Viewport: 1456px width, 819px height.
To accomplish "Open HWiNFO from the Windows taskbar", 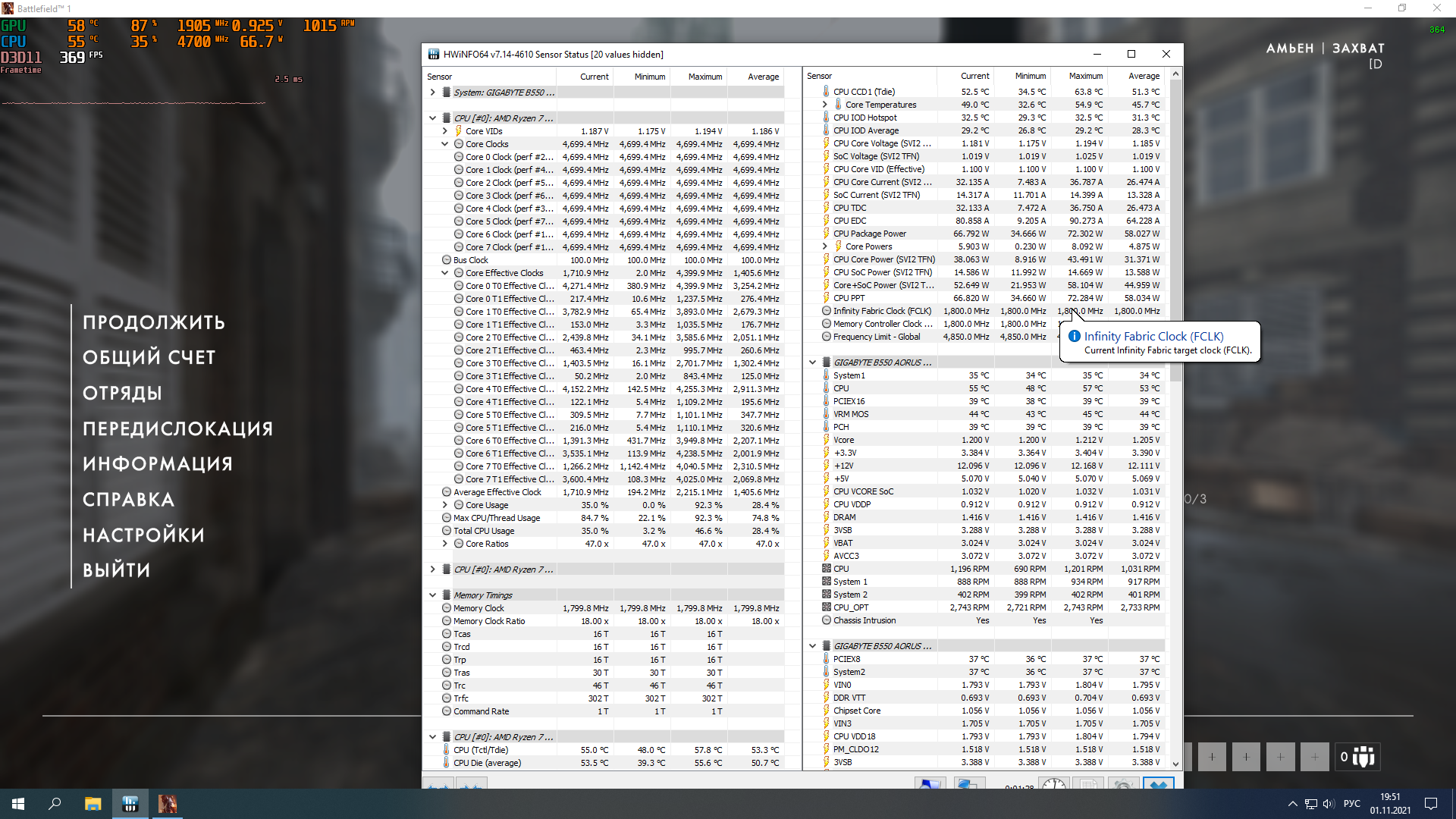I will (130, 804).
